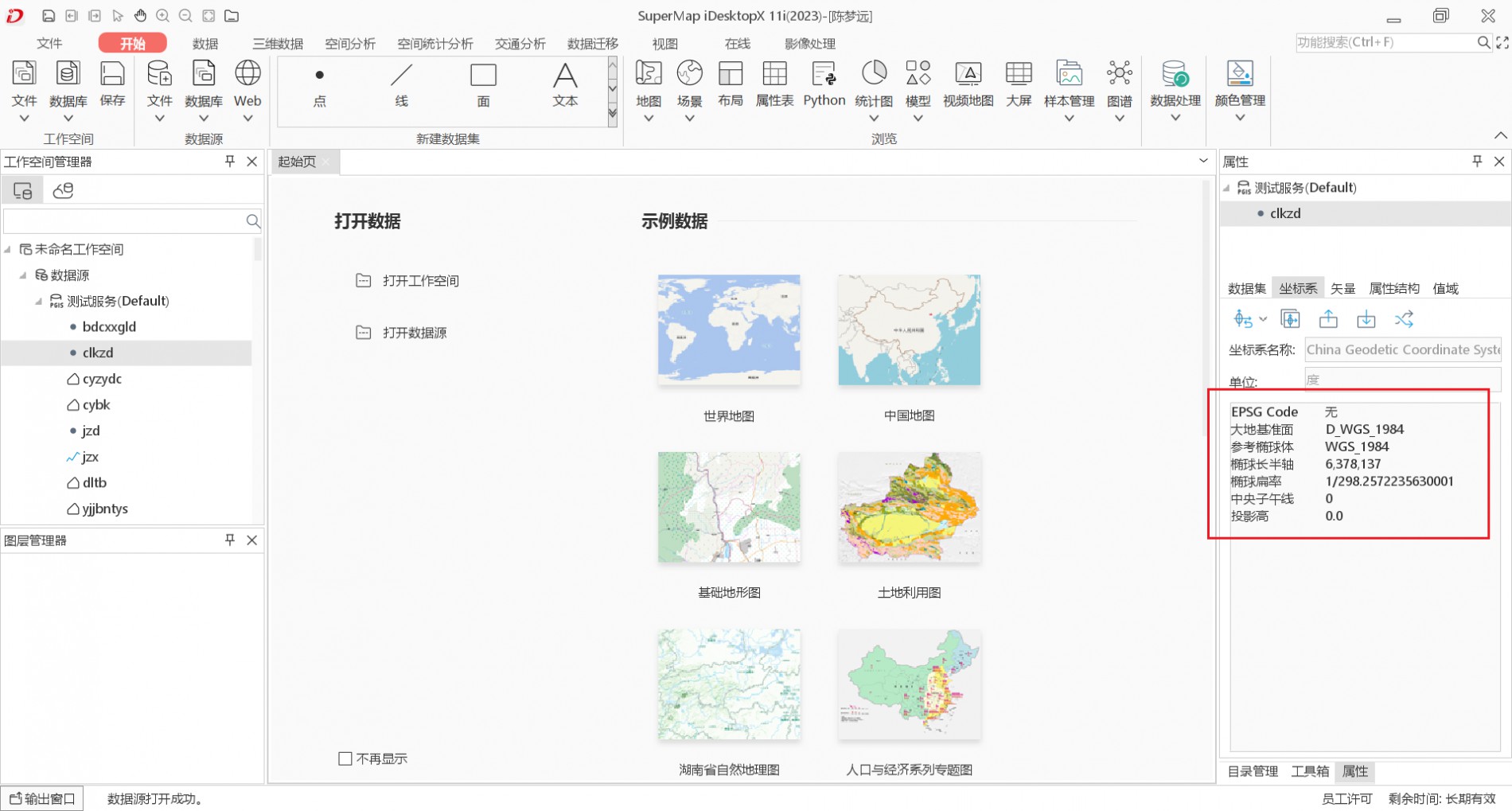Expand the workspace 数据库 dropdown
Image resolution: width=1512 pixels, height=811 pixels.
click(x=68, y=119)
